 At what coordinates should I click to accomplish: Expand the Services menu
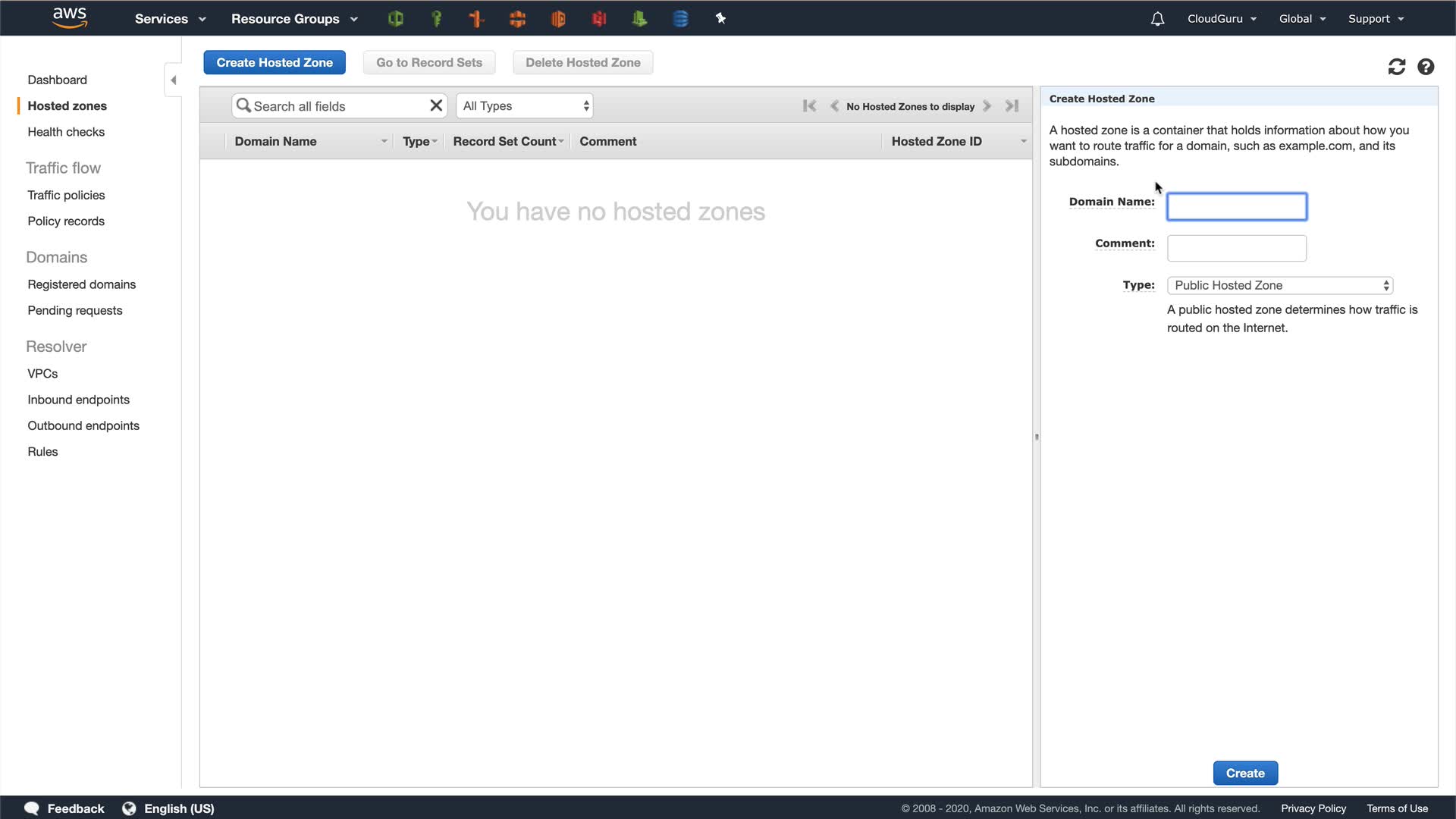[x=170, y=19]
